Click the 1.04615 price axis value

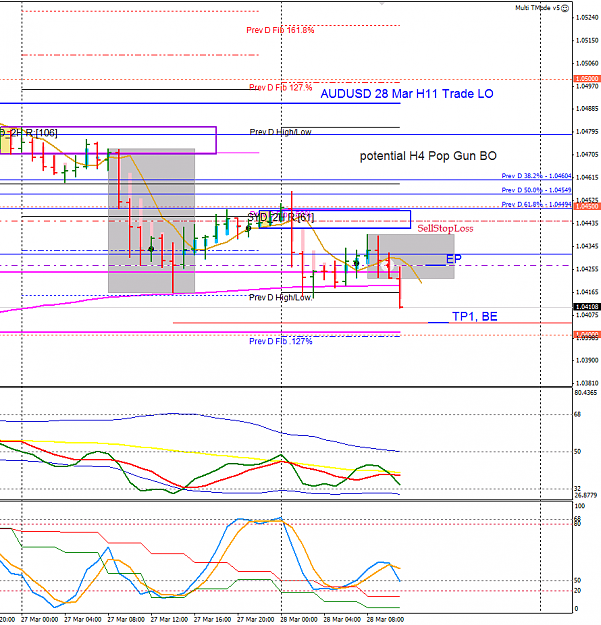coord(587,177)
